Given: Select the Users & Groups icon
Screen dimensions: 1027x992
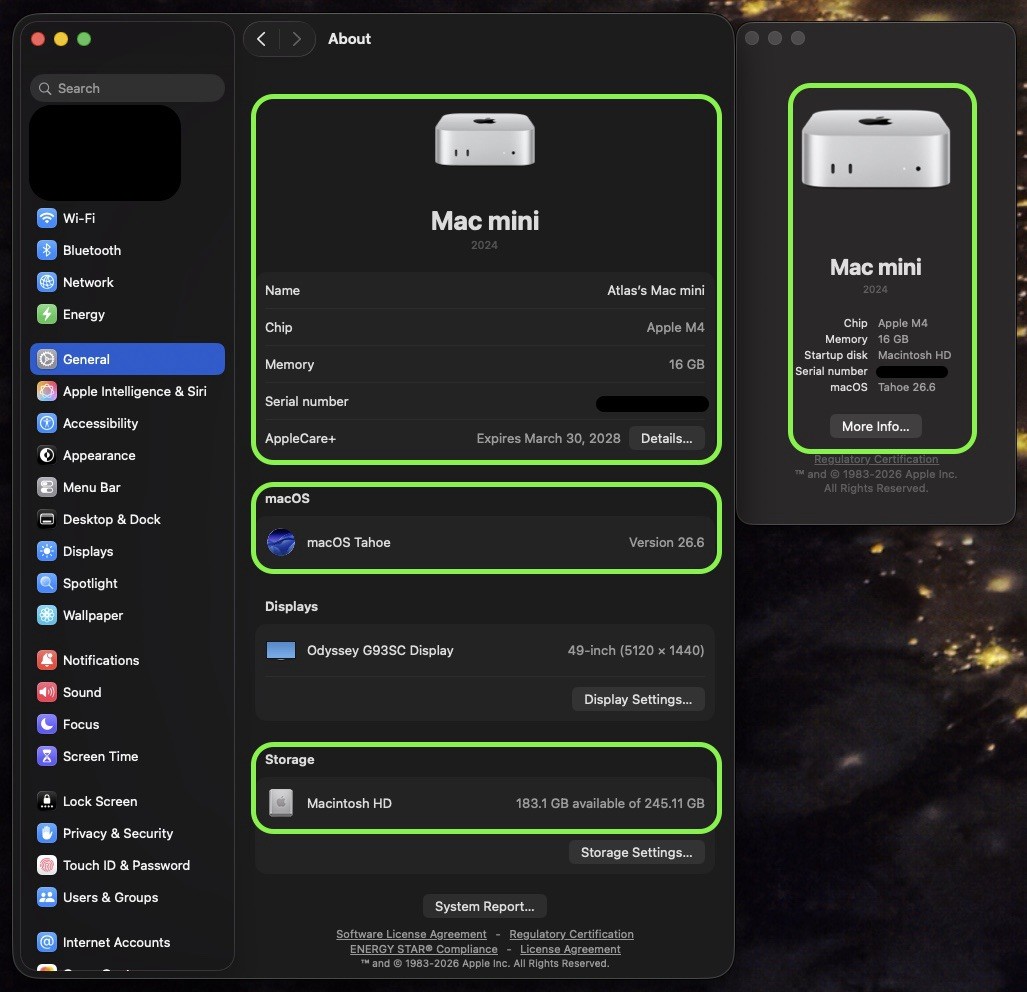Looking at the screenshot, I should click(47, 897).
